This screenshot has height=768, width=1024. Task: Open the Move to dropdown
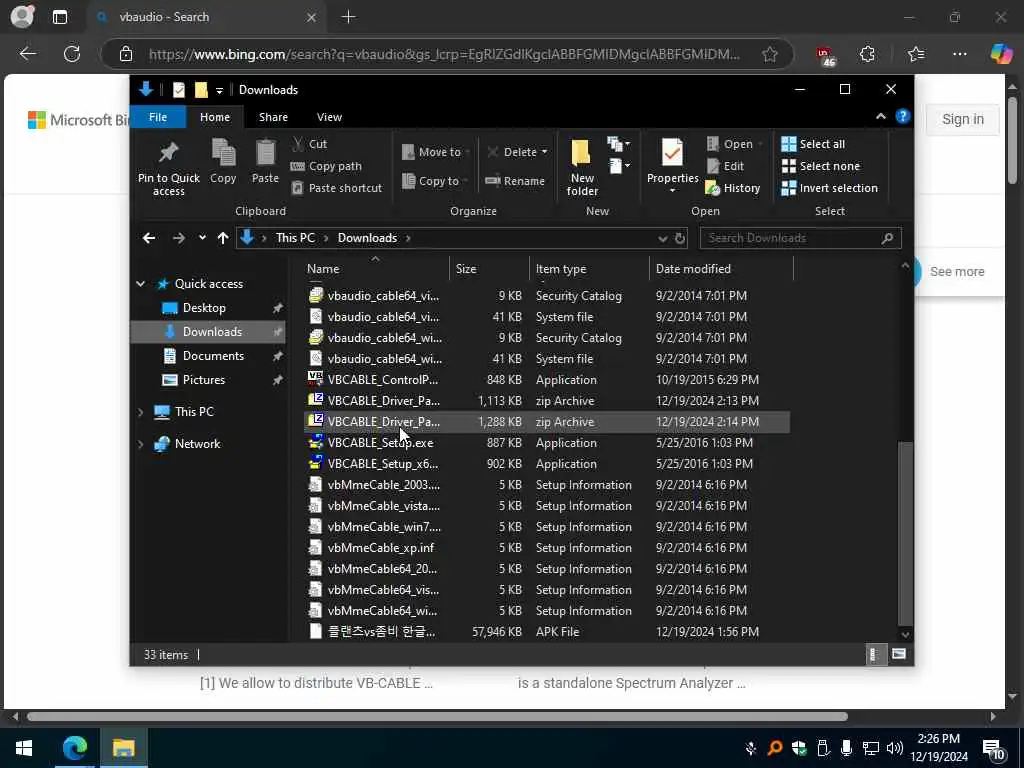437,152
